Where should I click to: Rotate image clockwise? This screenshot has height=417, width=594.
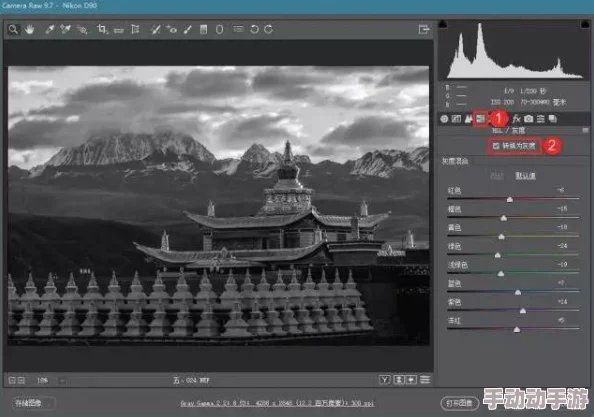pyautogui.click(x=269, y=29)
